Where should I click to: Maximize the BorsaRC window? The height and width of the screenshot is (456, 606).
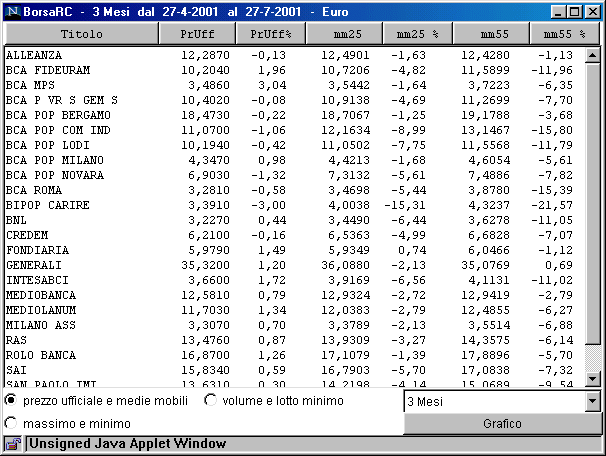coord(574,12)
